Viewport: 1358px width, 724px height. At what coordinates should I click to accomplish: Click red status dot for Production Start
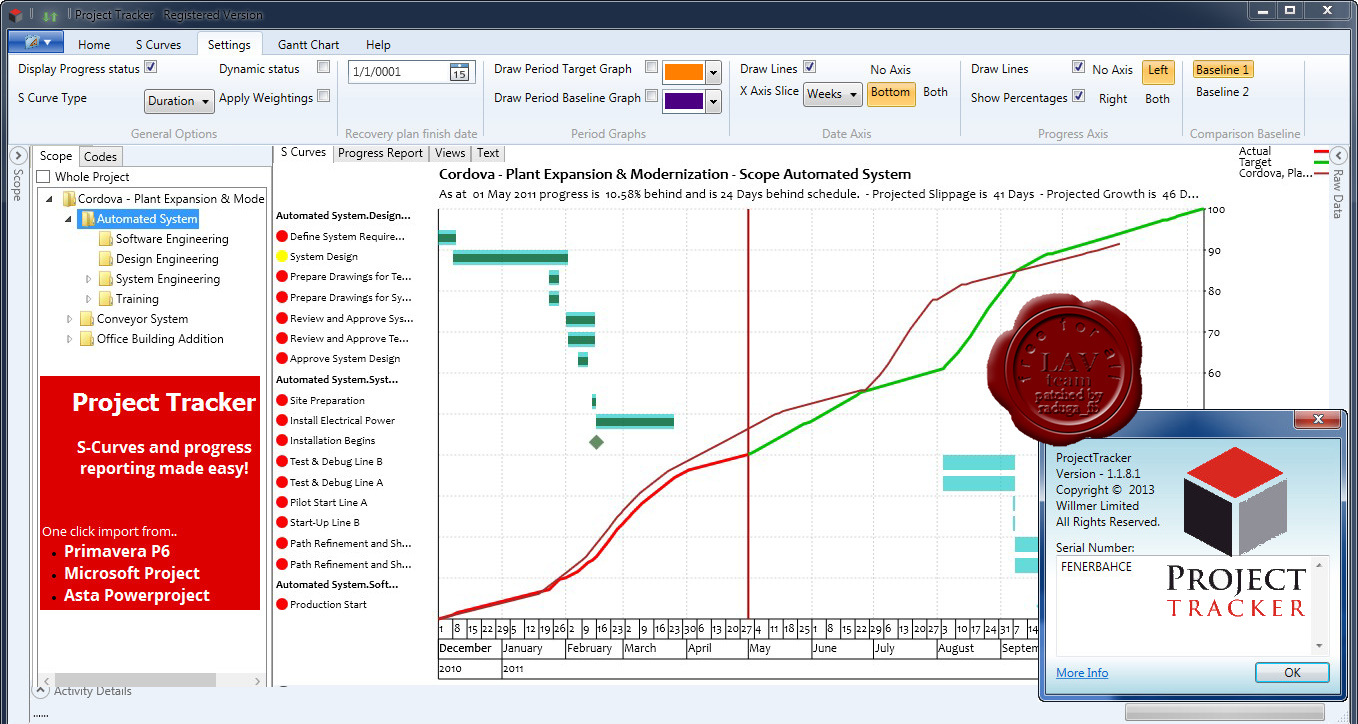coord(282,604)
